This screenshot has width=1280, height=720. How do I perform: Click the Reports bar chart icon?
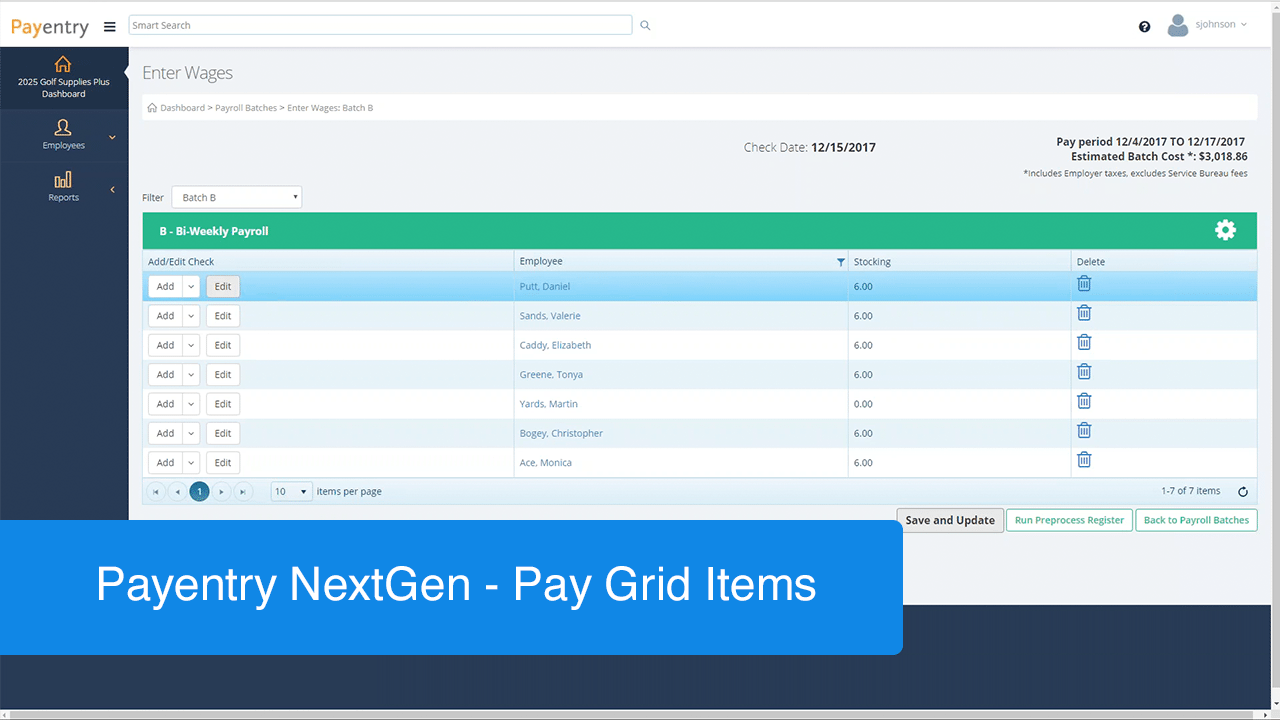(63, 180)
